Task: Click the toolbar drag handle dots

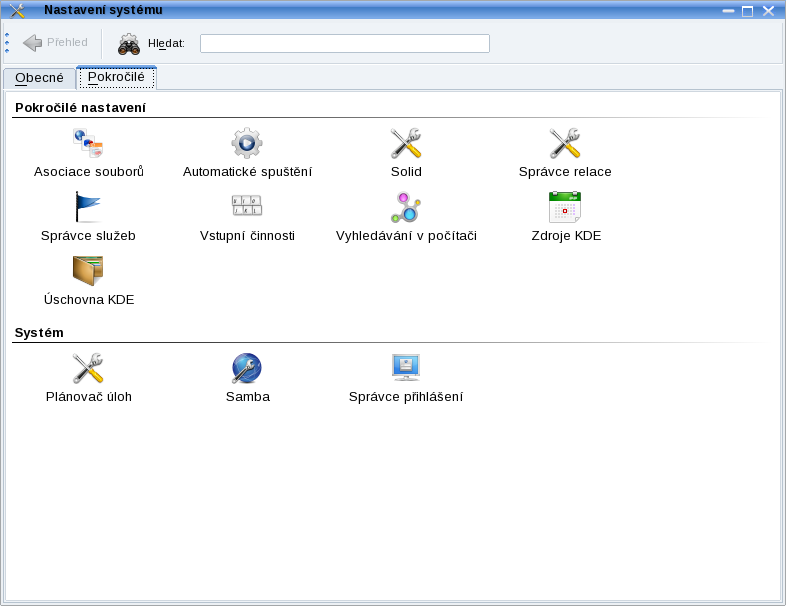Action: coord(7,43)
